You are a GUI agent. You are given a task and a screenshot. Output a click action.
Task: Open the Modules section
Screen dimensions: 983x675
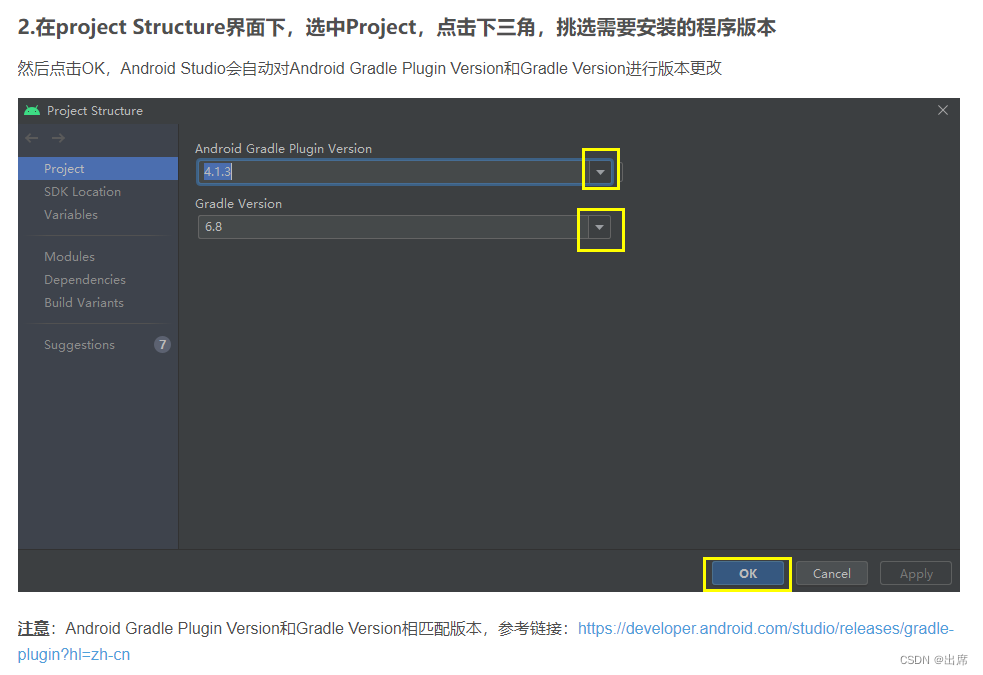pos(69,256)
